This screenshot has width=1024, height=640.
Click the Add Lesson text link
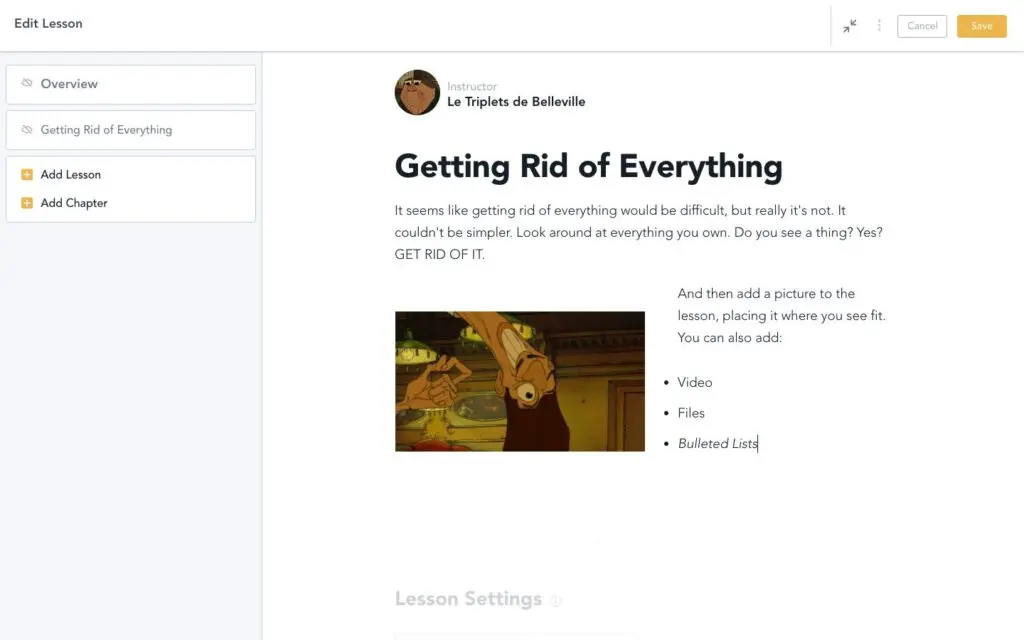click(71, 175)
